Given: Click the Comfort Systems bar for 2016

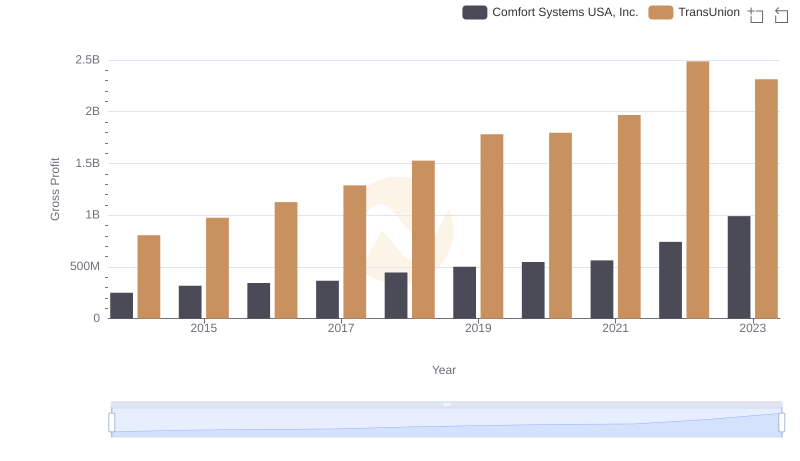Looking at the screenshot, I should [x=259, y=301].
